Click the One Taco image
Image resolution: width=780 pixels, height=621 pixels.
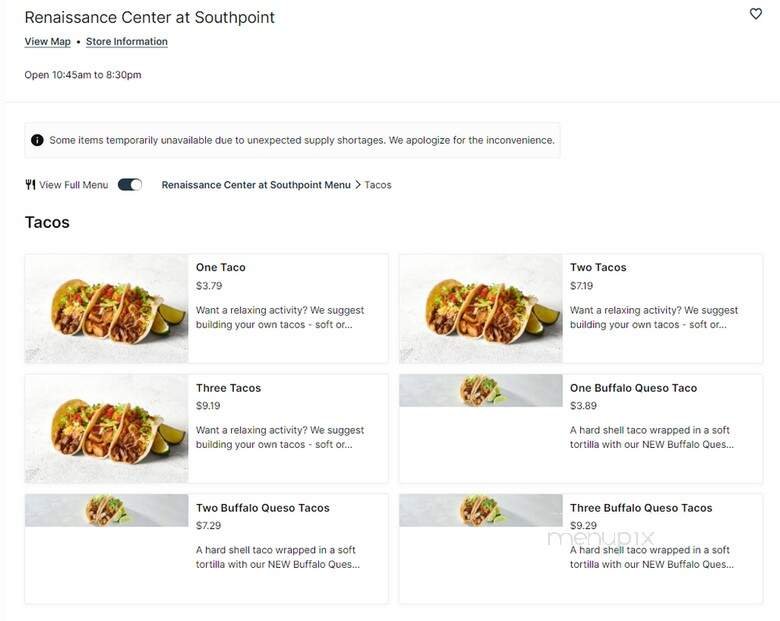[106, 308]
